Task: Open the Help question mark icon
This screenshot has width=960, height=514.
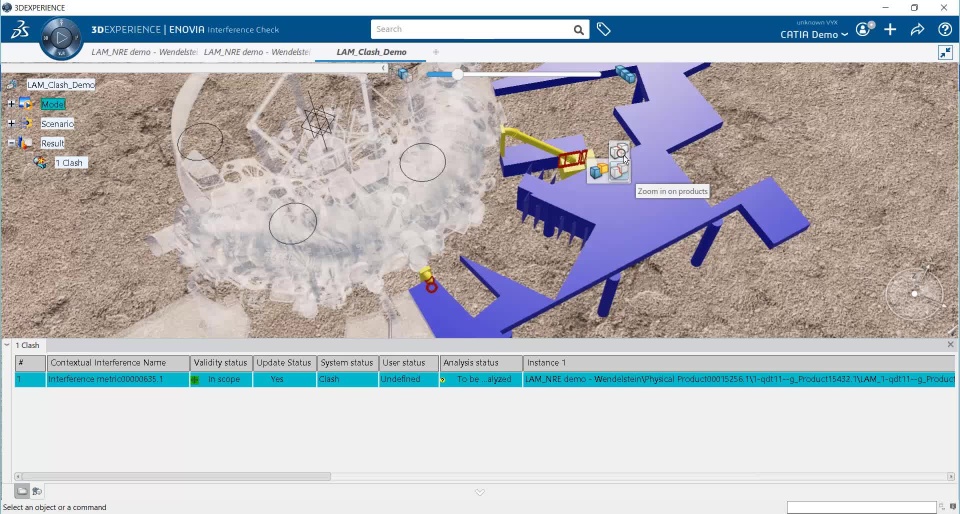Action: coord(945,29)
